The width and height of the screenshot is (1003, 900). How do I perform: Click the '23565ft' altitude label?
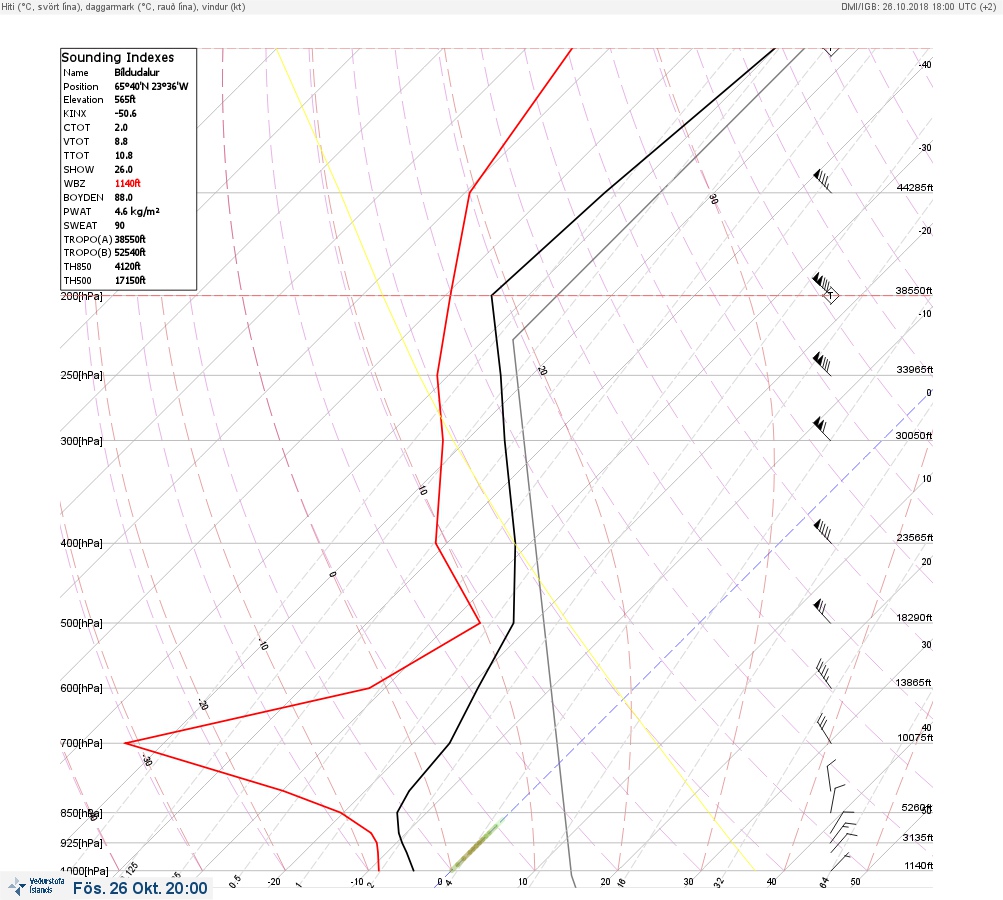(915, 538)
